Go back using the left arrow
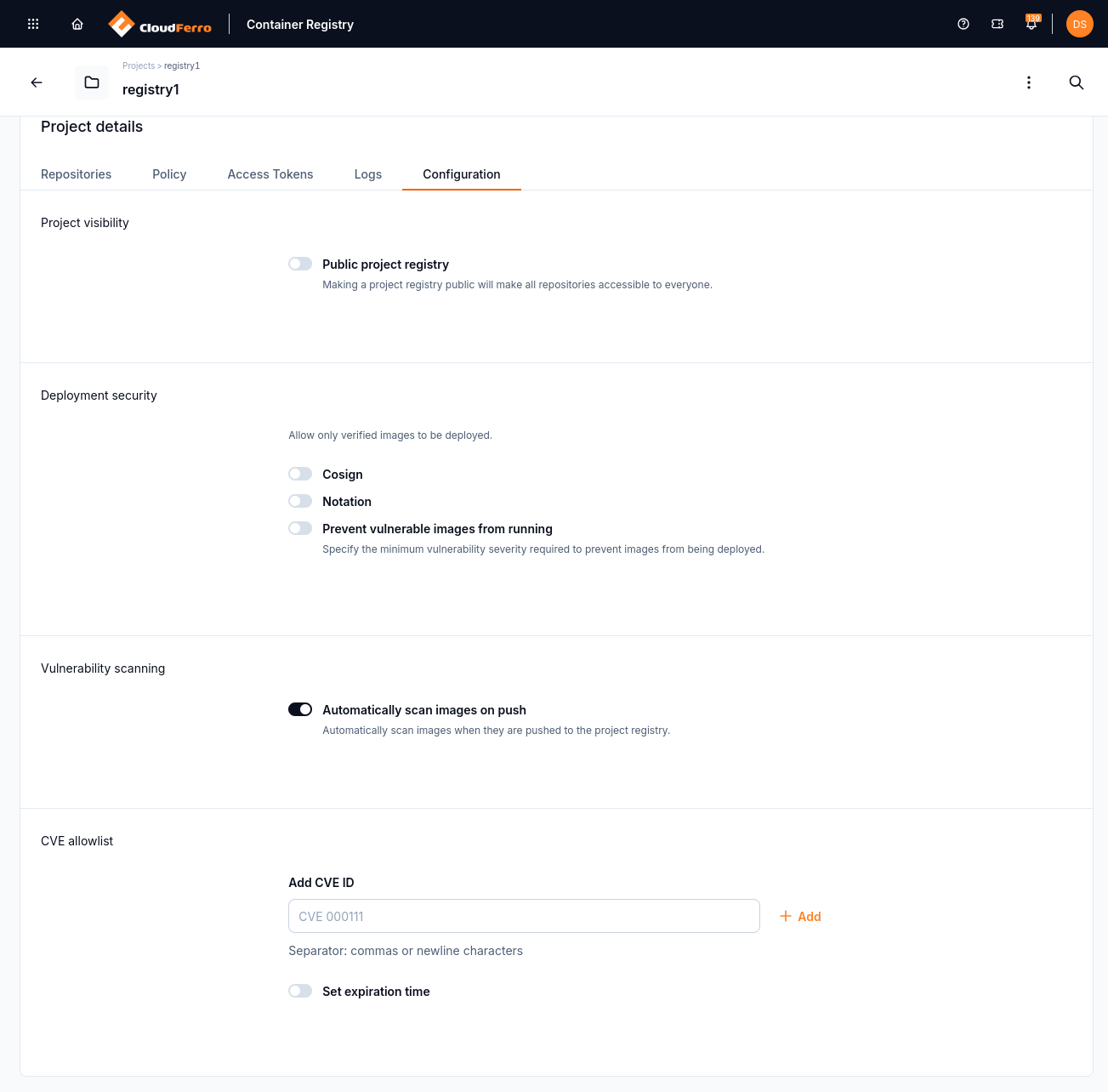The height and width of the screenshot is (1092, 1108). coord(37,82)
